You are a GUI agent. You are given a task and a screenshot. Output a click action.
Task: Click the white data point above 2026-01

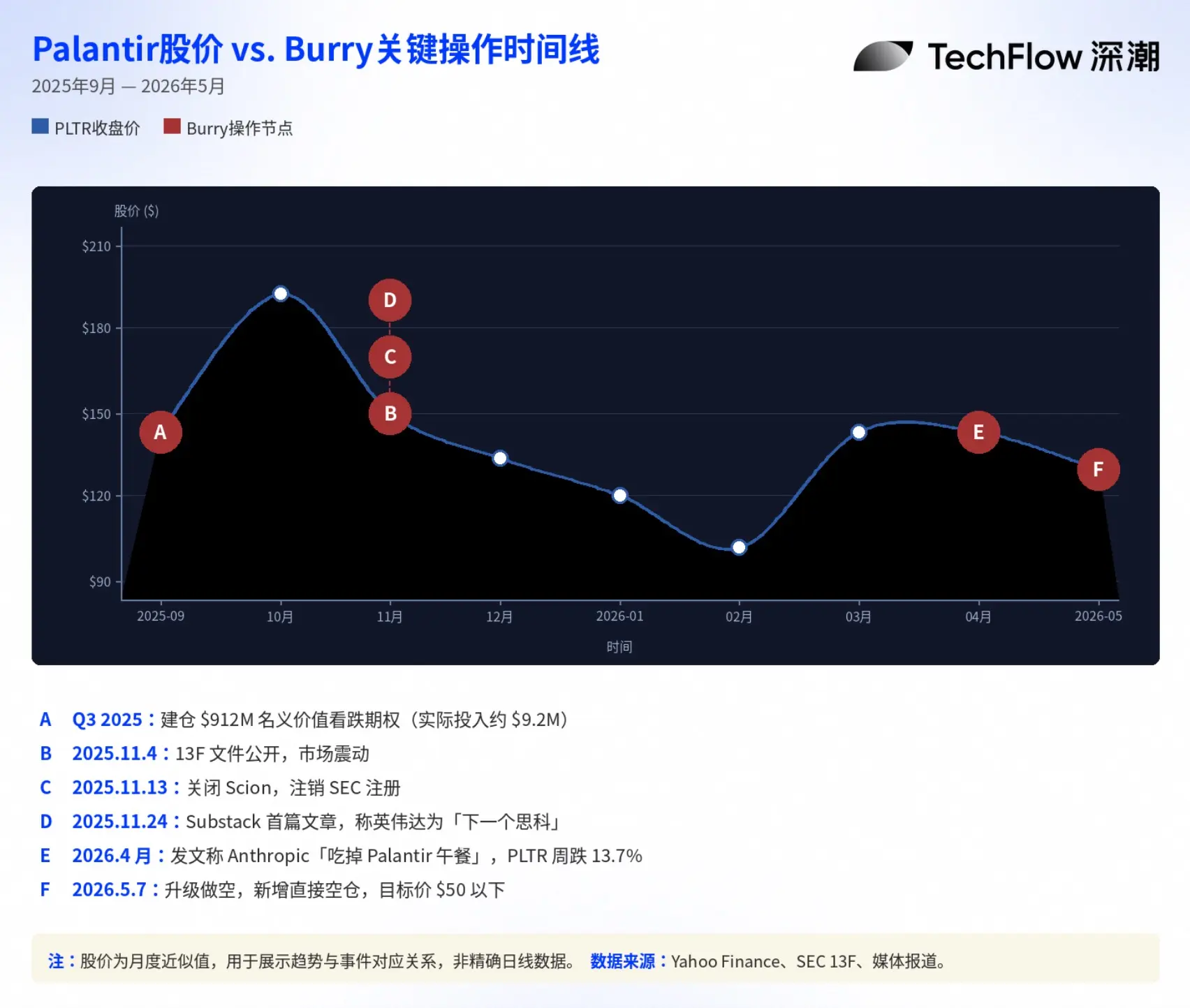coord(619,496)
